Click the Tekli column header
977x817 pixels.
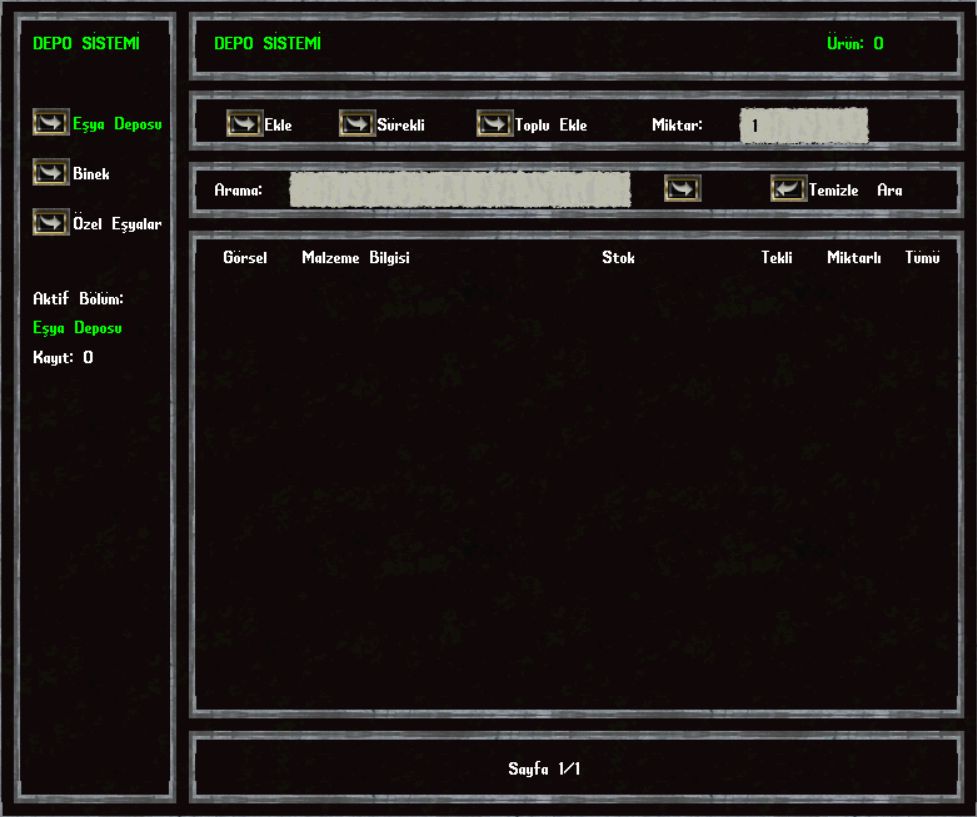click(x=776, y=257)
